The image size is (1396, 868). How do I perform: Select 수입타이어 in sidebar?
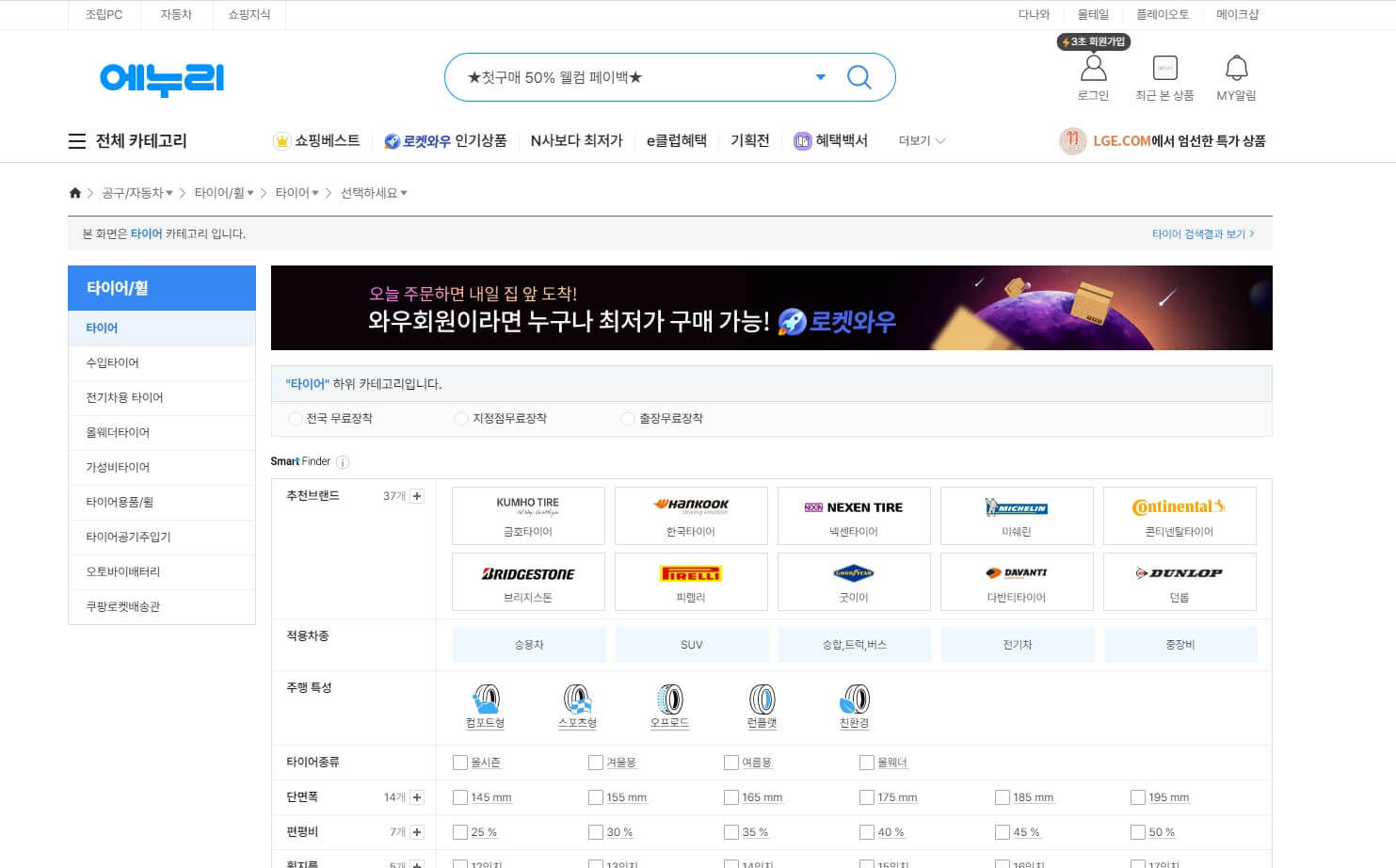click(x=162, y=362)
